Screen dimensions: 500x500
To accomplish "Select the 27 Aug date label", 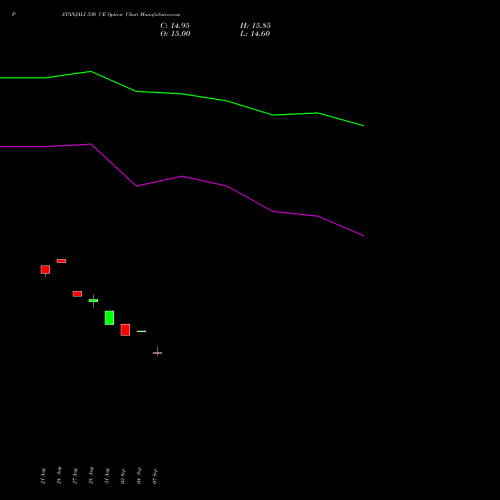I will 75,476.
